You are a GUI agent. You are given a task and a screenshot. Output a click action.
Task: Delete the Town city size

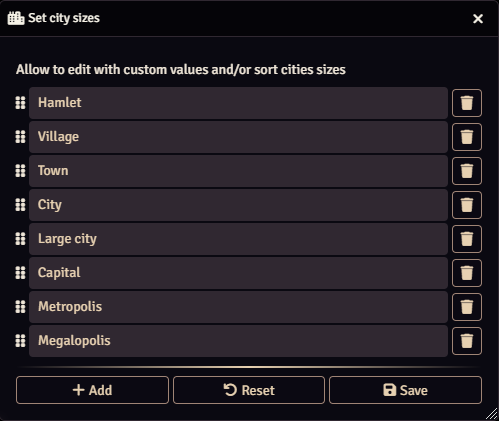coord(467,171)
